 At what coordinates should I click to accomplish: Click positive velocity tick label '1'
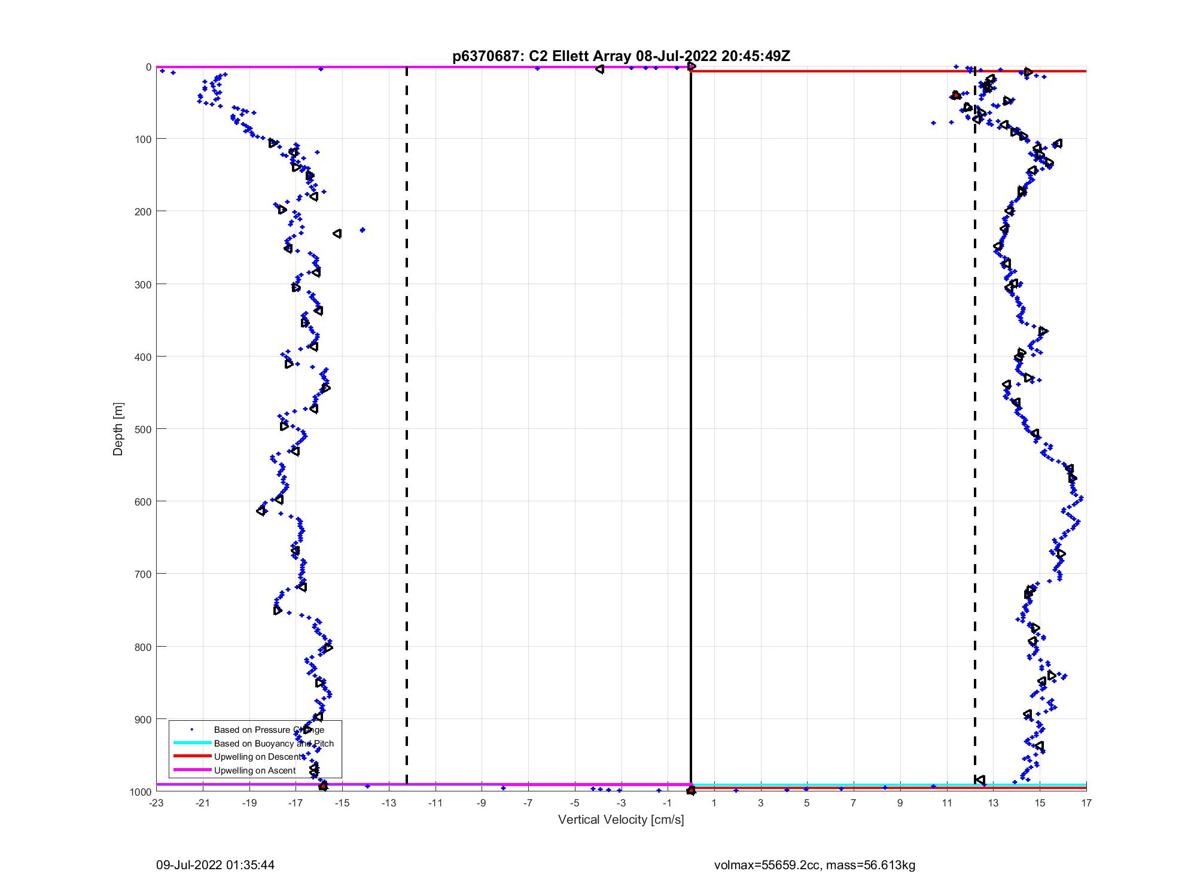(714, 802)
